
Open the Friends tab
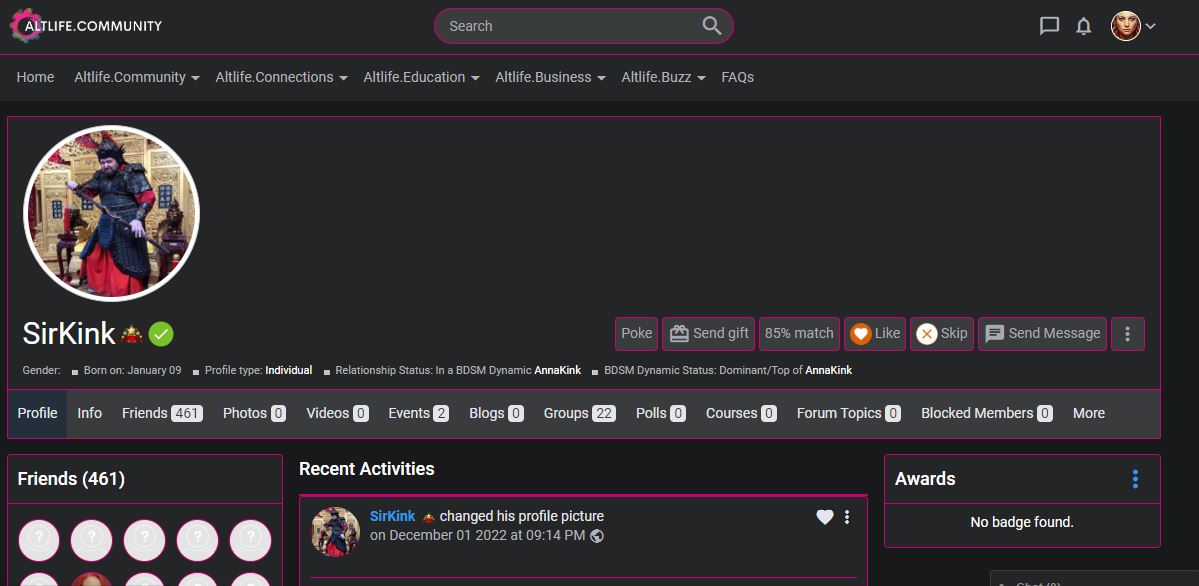coord(161,413)
